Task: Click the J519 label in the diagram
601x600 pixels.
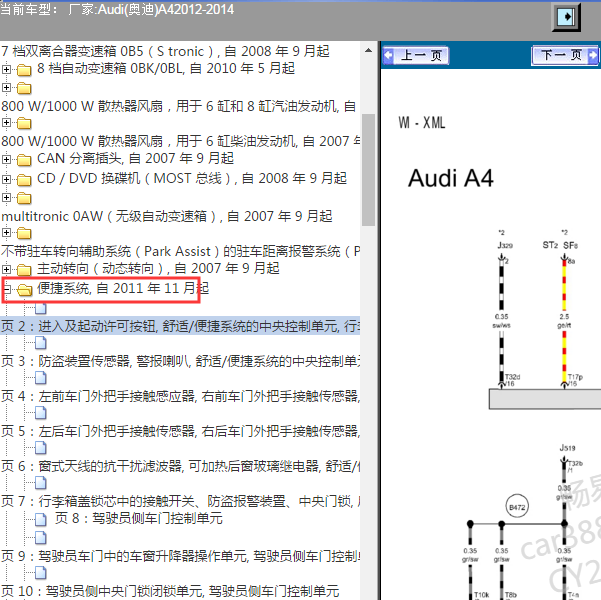Action: pyautogui.click(x=567, y=447)
